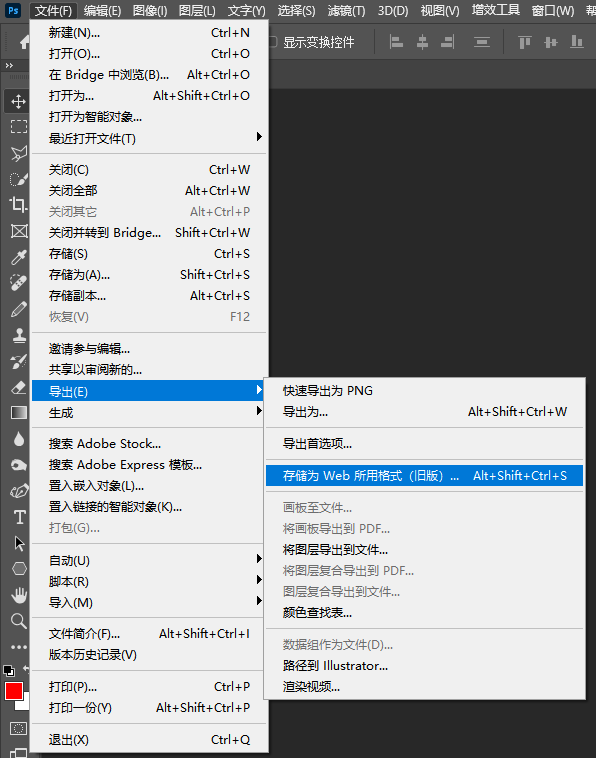The width and height of the screenshot is (596, 758).
Task: Choose 文件简介(F)...
Action: click(x=148, y=633)
